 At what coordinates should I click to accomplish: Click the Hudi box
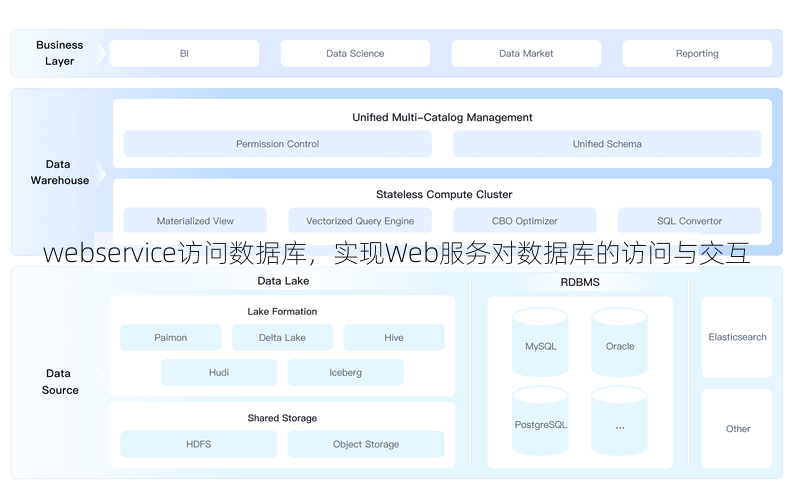coord(219,373)
